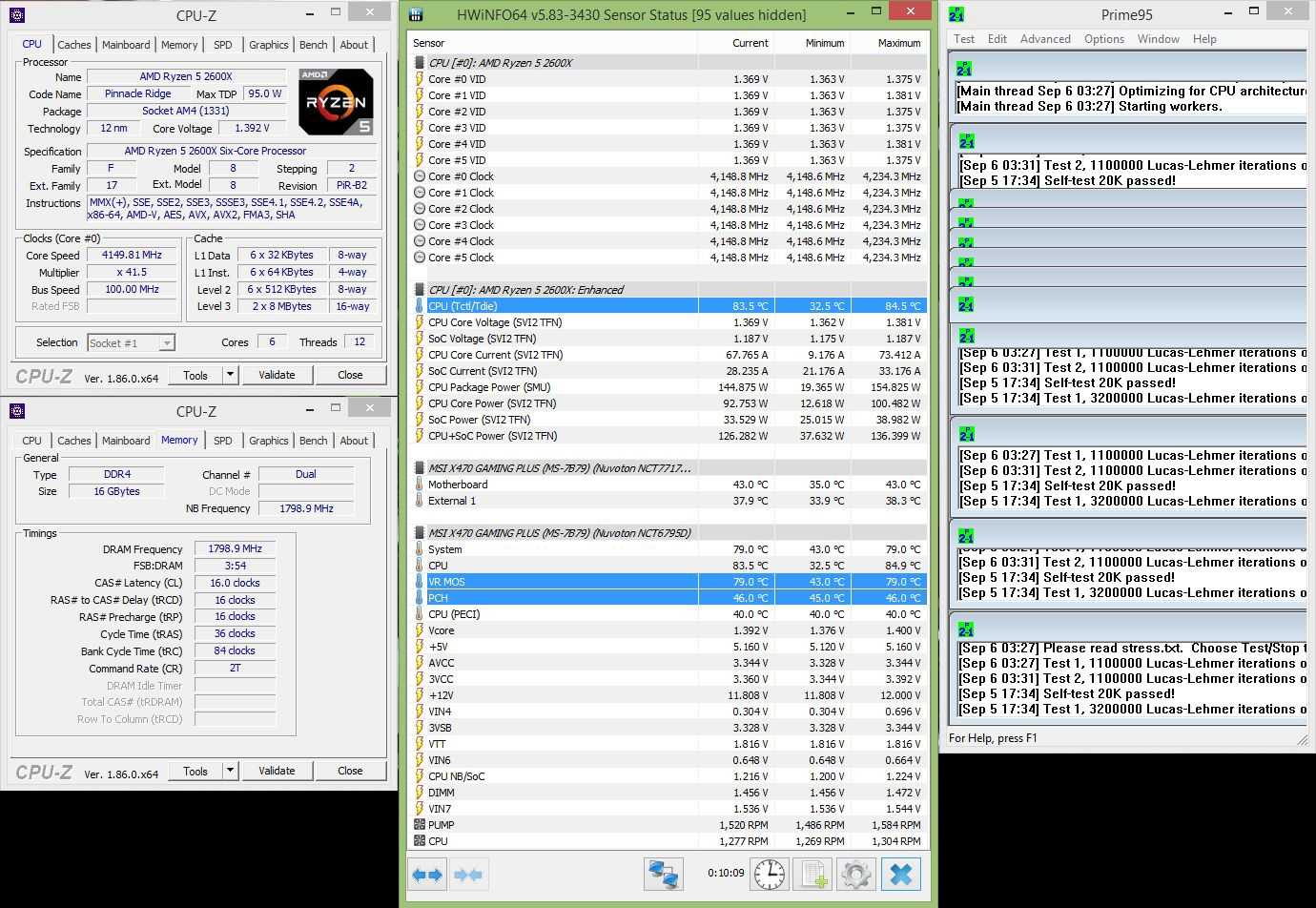Click the collapse columns arrows icon in HWiNFO
1316x908 pixels.
coord(468,874)
